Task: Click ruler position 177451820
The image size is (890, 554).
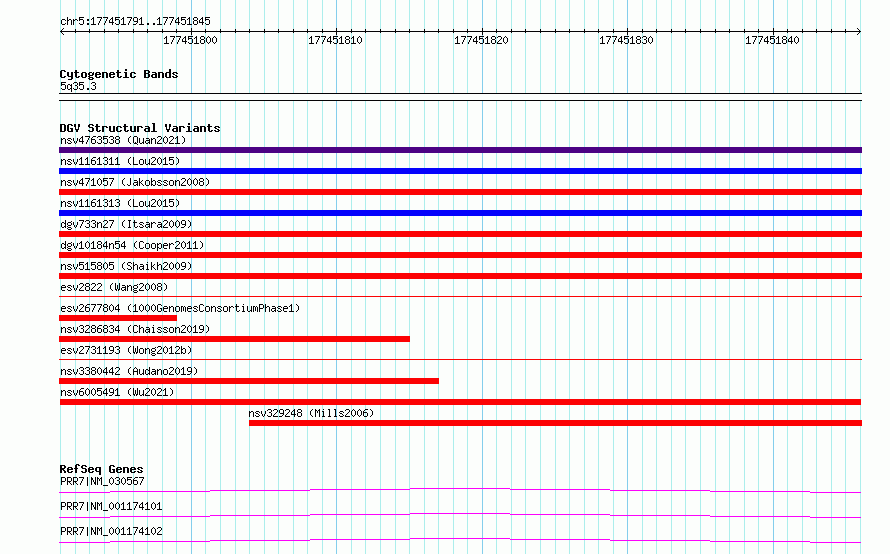Action: (x=481, y=40)
